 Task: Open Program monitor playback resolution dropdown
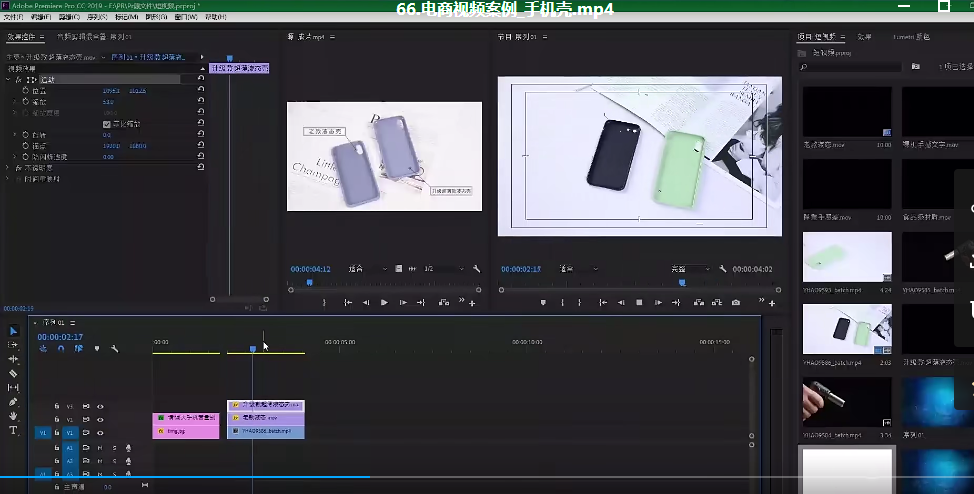[x=692, y=269]
